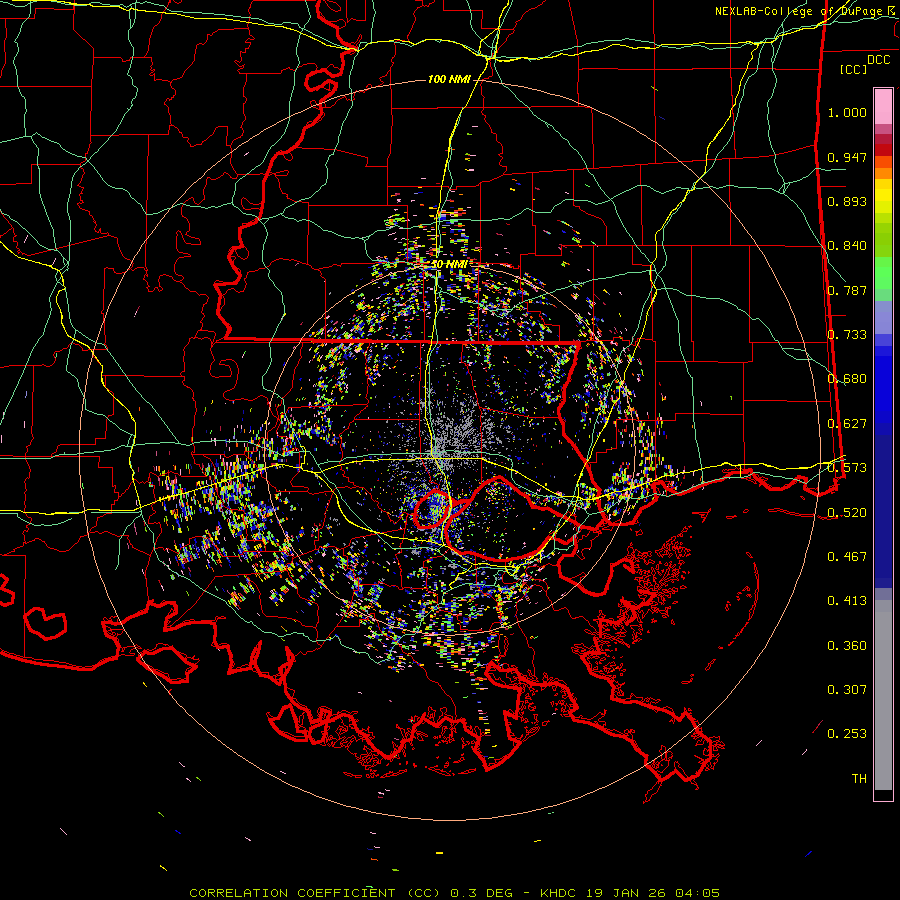Click the 50 NMI range ring label

click(x=449, y=265)
